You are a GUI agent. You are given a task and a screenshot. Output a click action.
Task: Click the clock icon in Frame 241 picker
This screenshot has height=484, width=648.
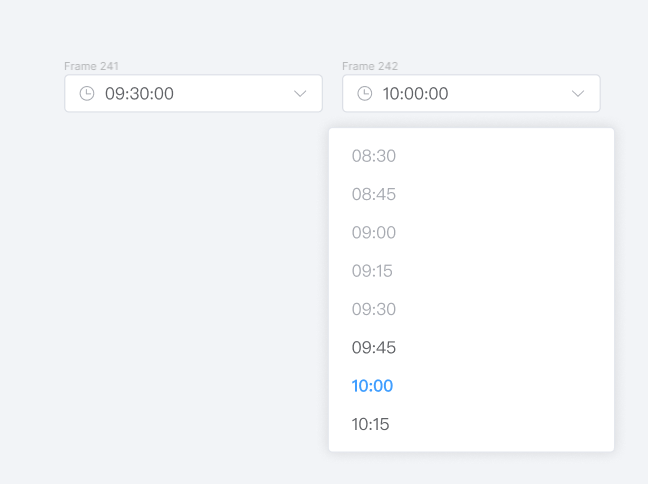87,94
